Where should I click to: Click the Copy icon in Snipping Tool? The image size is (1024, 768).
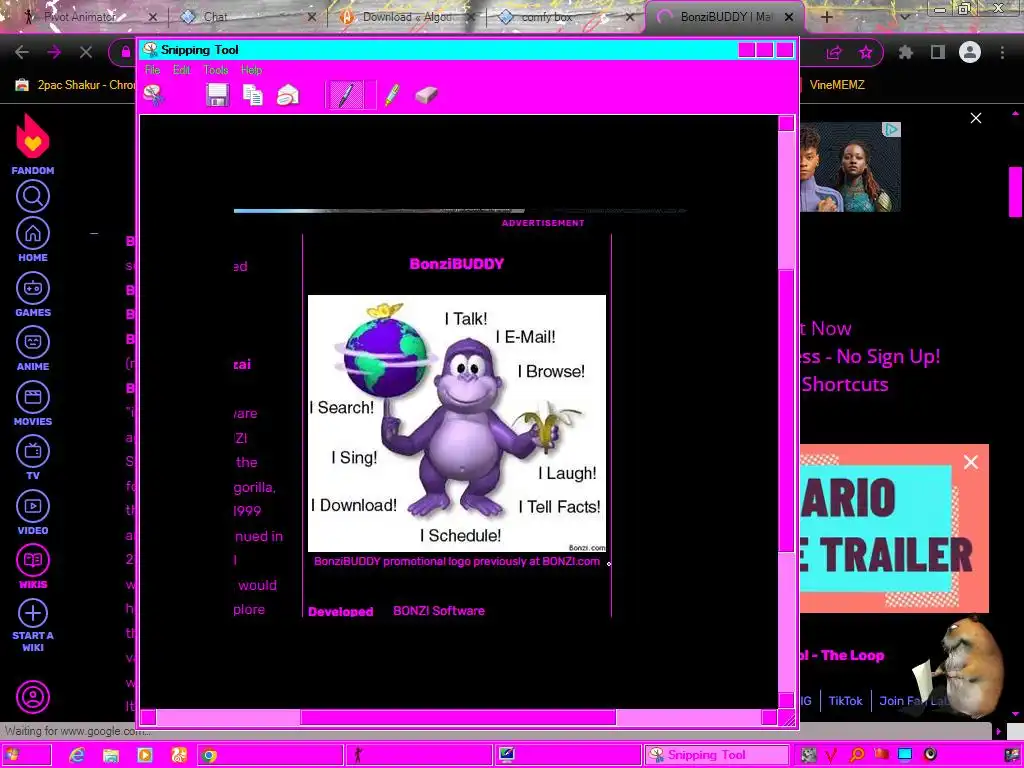coord(253,95)
